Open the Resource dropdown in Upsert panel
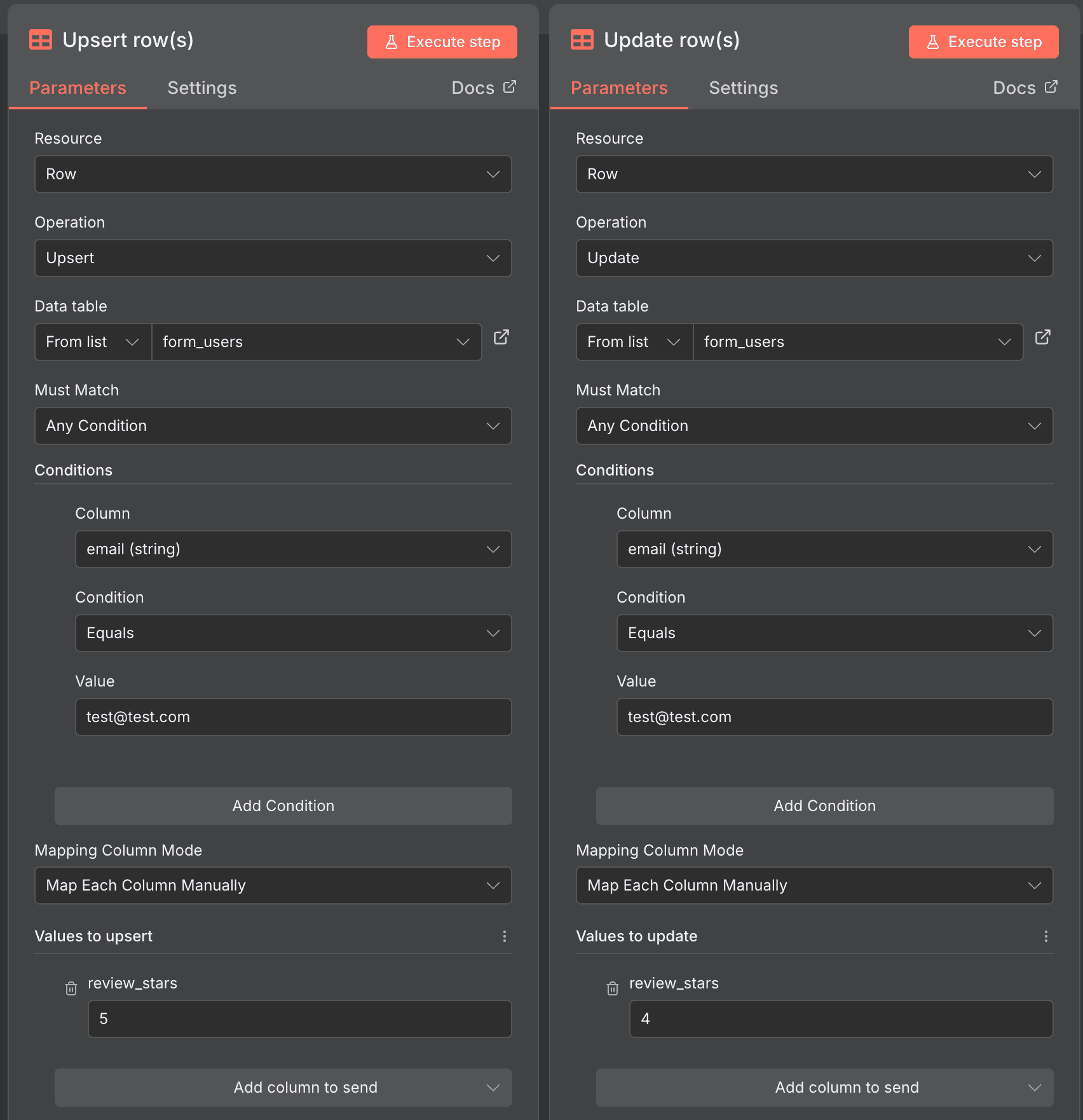The width and height of the screenshot is (1083, 1120). (x=272, y=174)
